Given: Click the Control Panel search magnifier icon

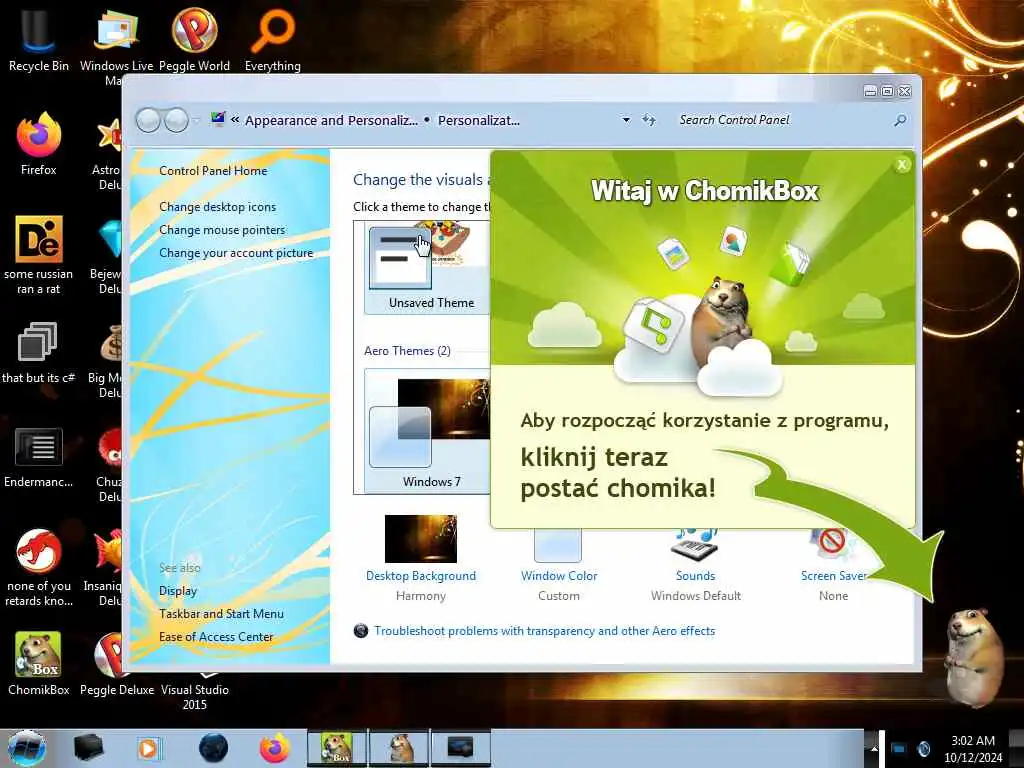Looking at the screenshot, I should coord(900,120).
